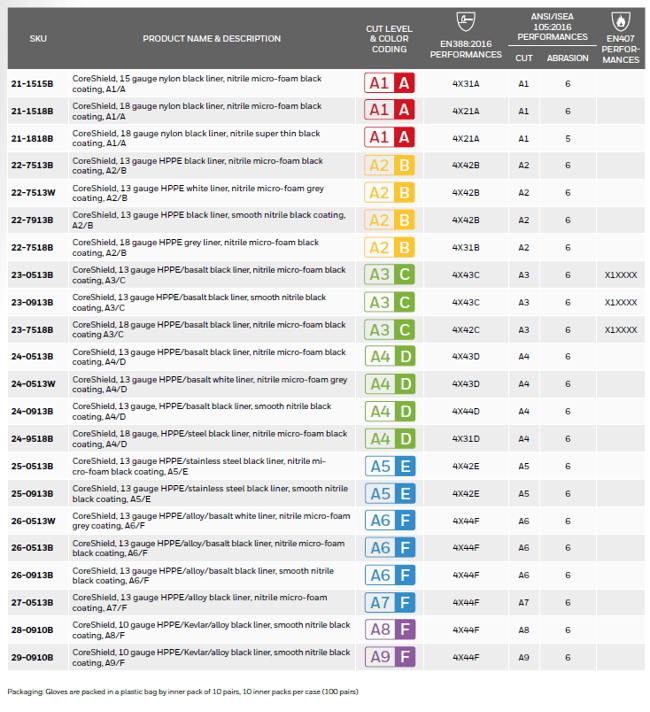Click the A6 F badge for 26-0513W

[390, 520]
